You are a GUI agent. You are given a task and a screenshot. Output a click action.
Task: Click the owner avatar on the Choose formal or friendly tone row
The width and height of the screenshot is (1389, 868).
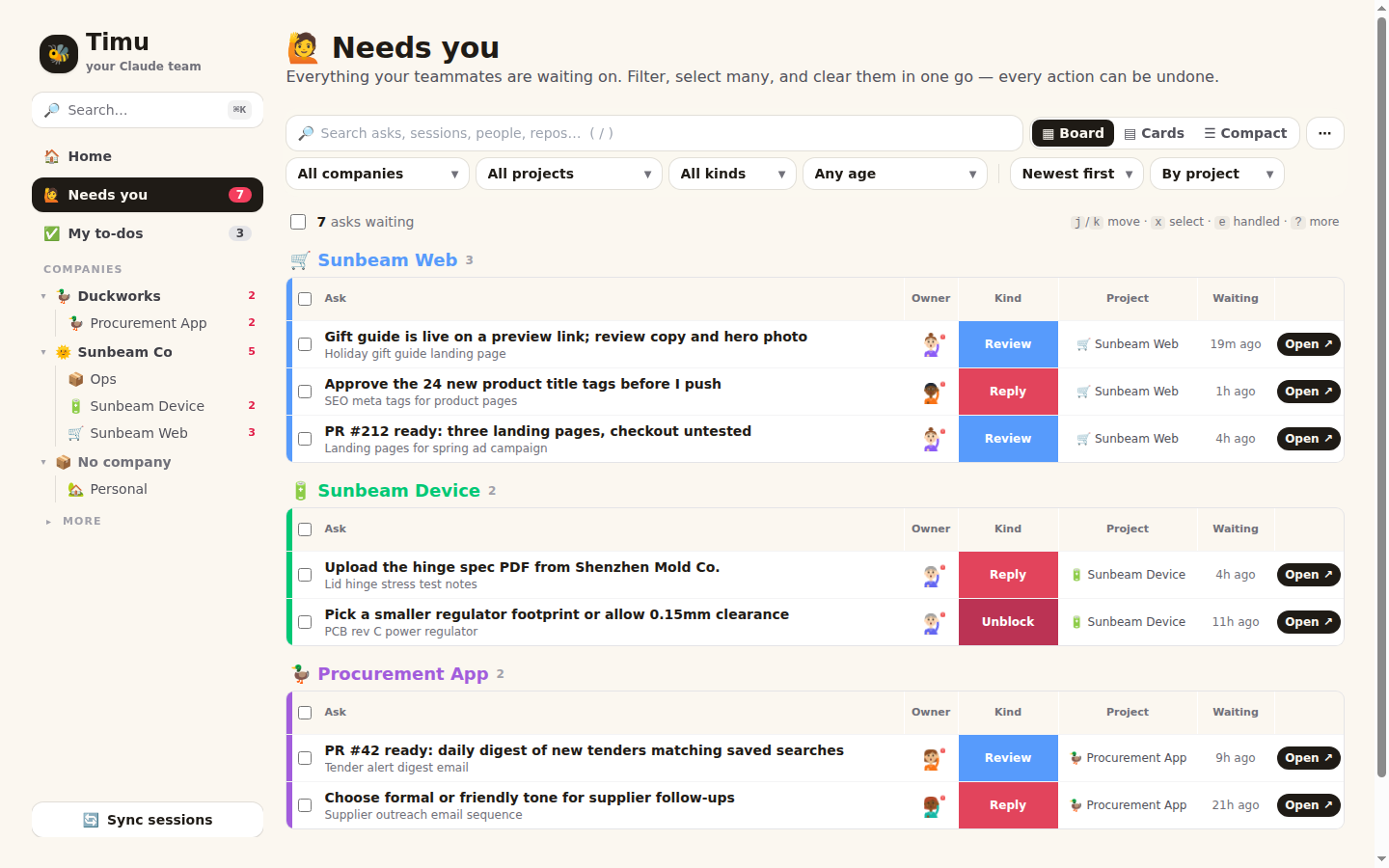coord(932,805)
